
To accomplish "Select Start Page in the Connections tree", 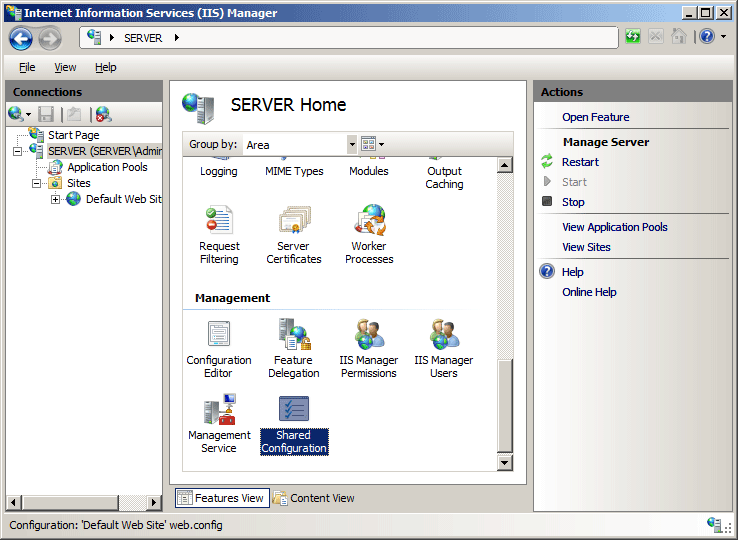I will tap(73, 135).
